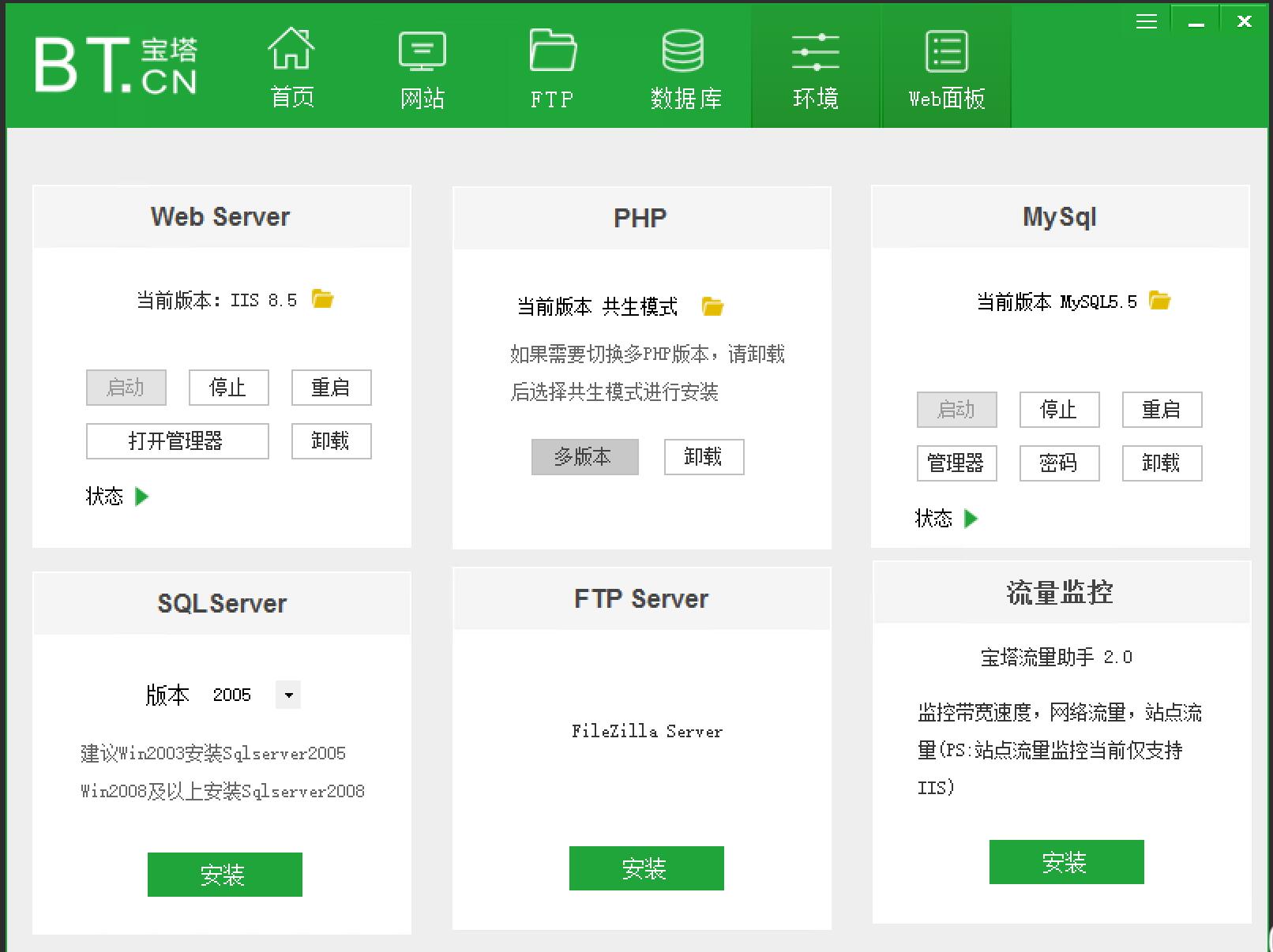Click the text 建议Win2003安装Sqlserver2005
The image size is (1273, 952).
[x=213, y=753]
